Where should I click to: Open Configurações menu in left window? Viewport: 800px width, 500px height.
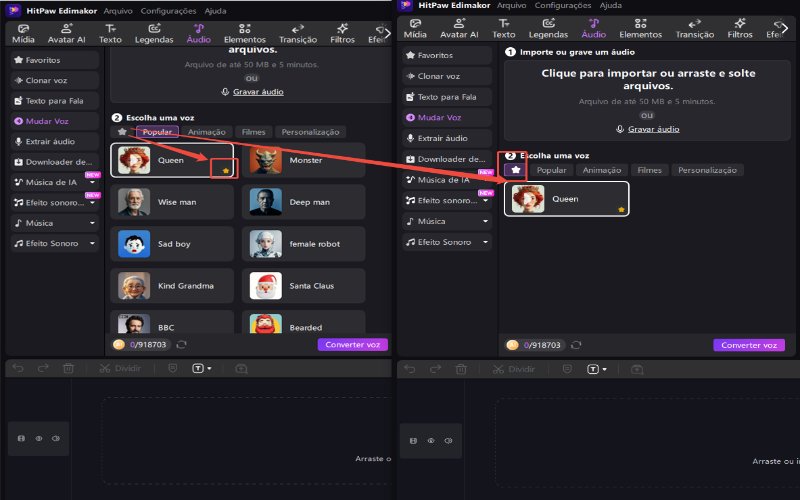[167, 9]
